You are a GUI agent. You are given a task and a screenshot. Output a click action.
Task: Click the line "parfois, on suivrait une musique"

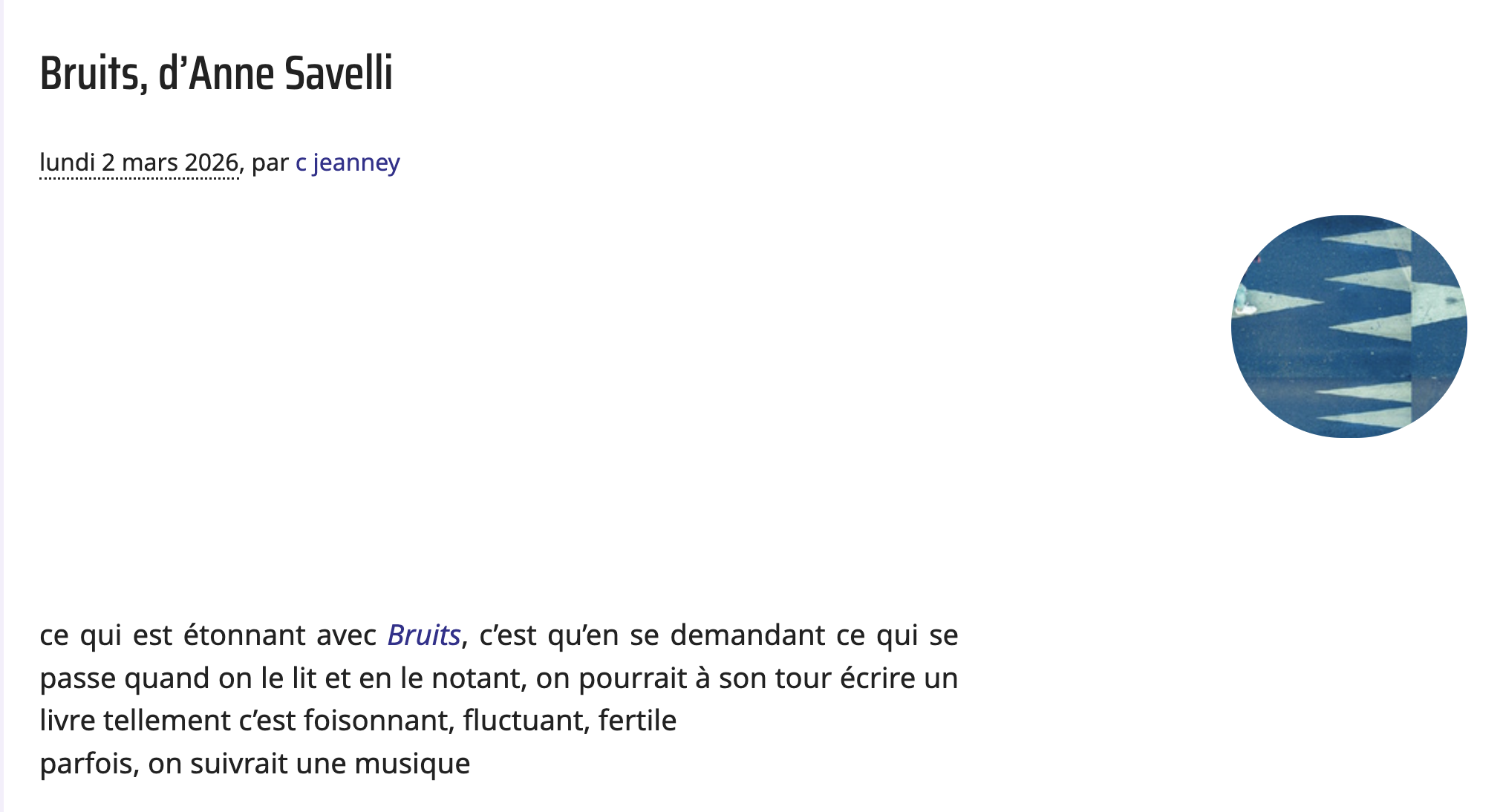tap(255, 764)
